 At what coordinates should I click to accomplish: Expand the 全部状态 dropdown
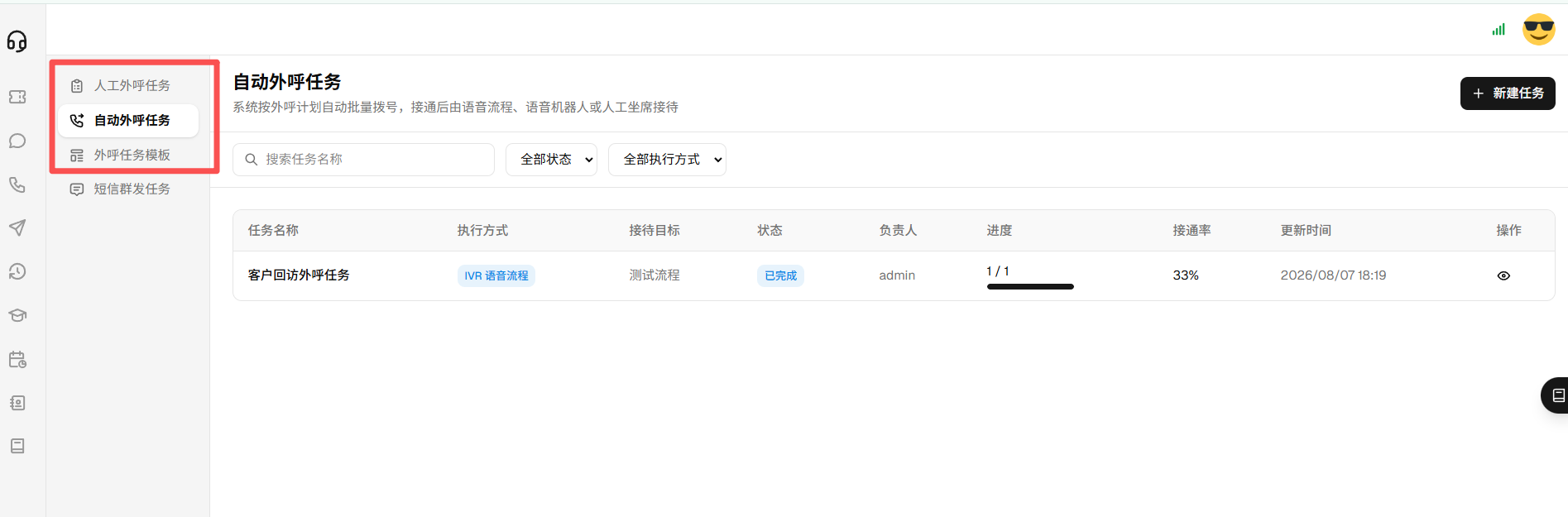pyautogui.click(x=551, y=160)
